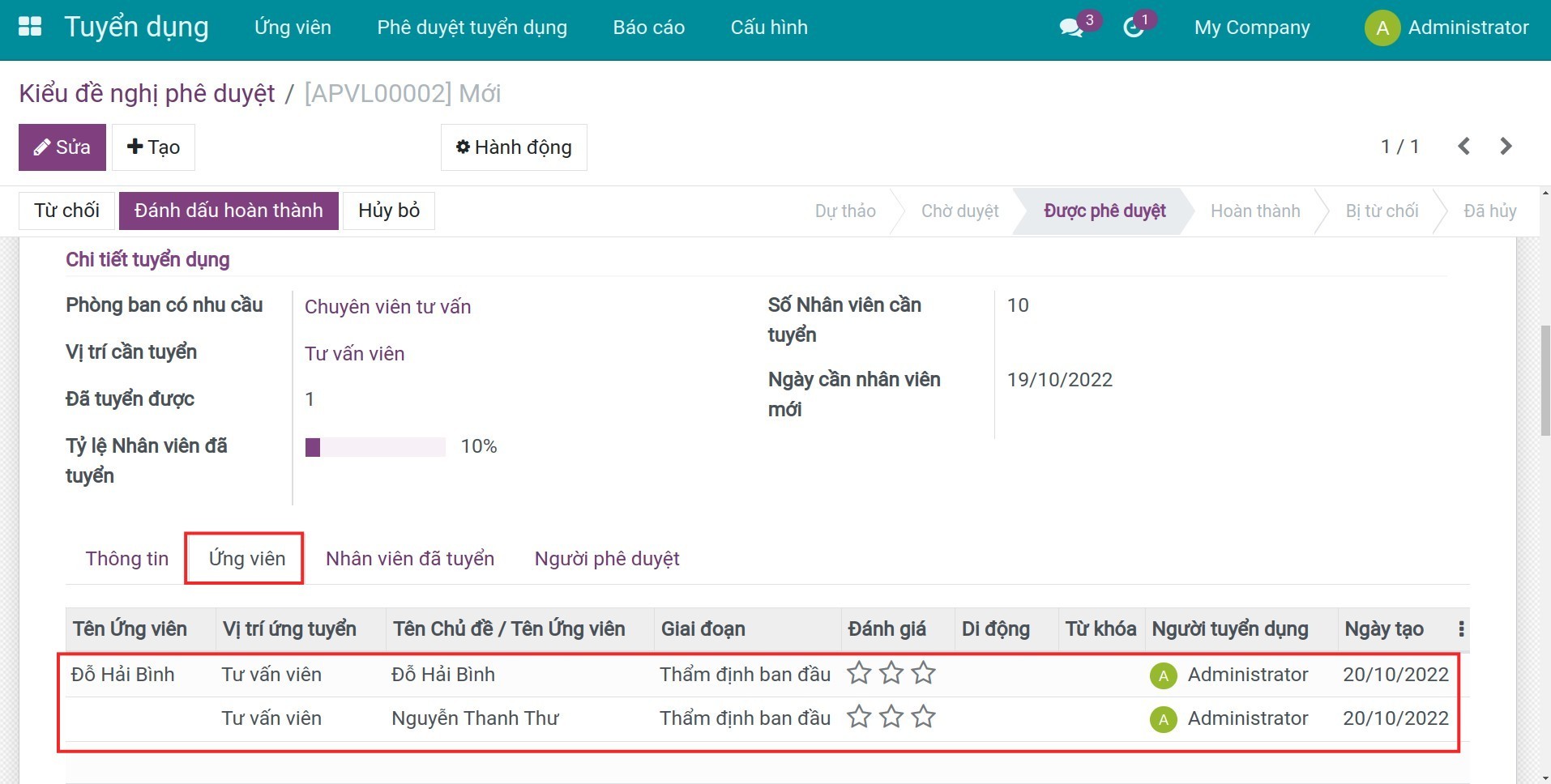This screenshot has height=784, width=1551.
Task: Open the Hành động actions menu
Action: pyautogui.click(x=514, y=147)
